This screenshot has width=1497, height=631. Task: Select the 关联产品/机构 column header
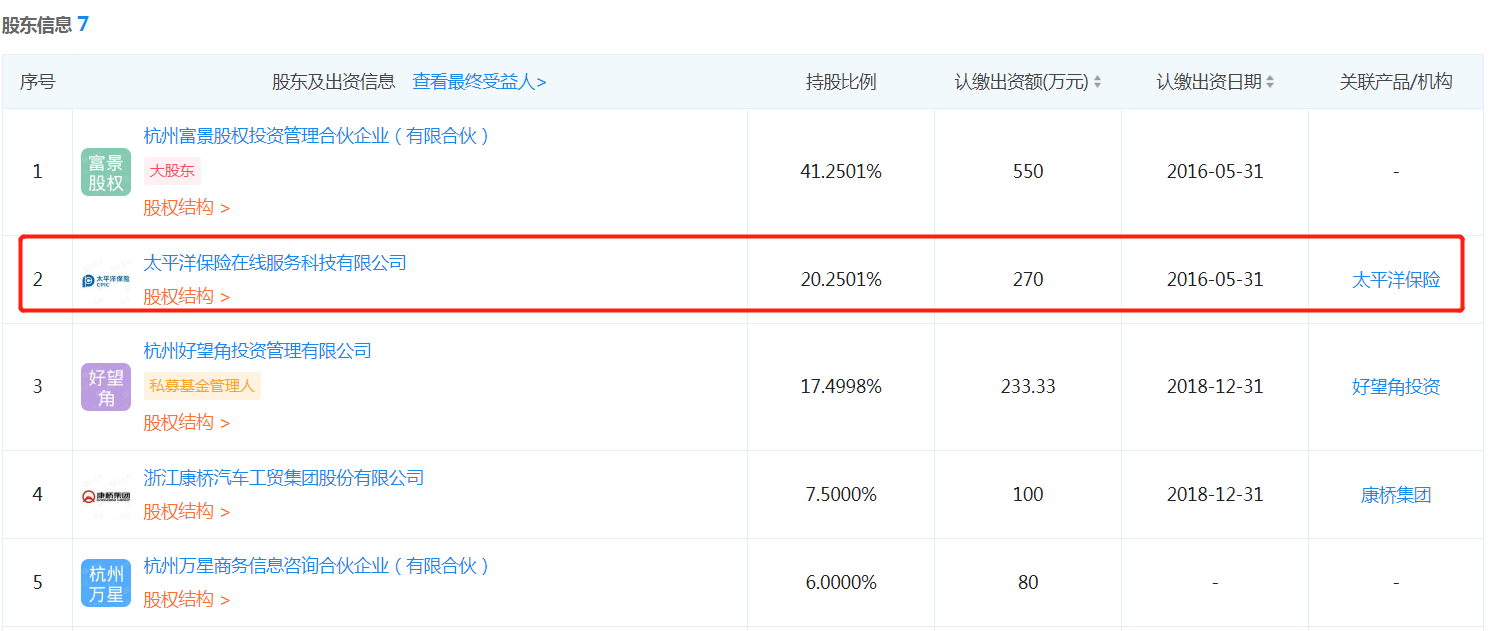(x=1396, y=81)
